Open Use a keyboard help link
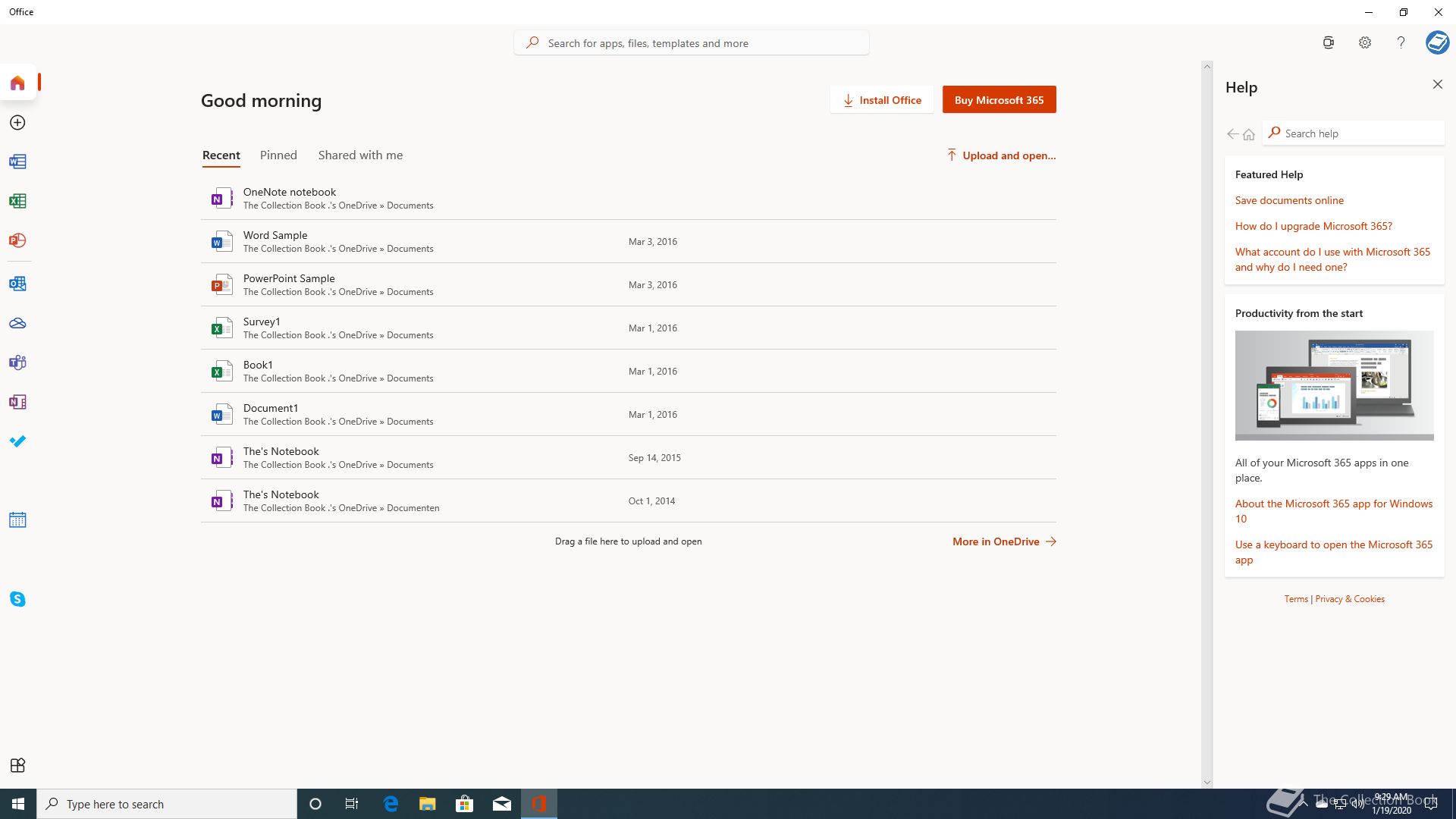 click(1334, 552)
